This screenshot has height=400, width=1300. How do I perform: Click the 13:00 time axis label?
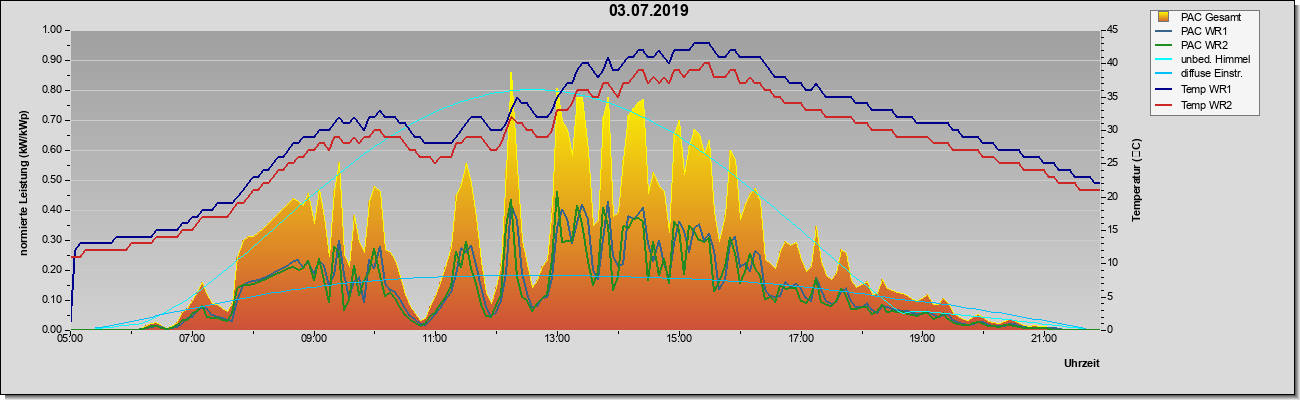coord(556,340)
